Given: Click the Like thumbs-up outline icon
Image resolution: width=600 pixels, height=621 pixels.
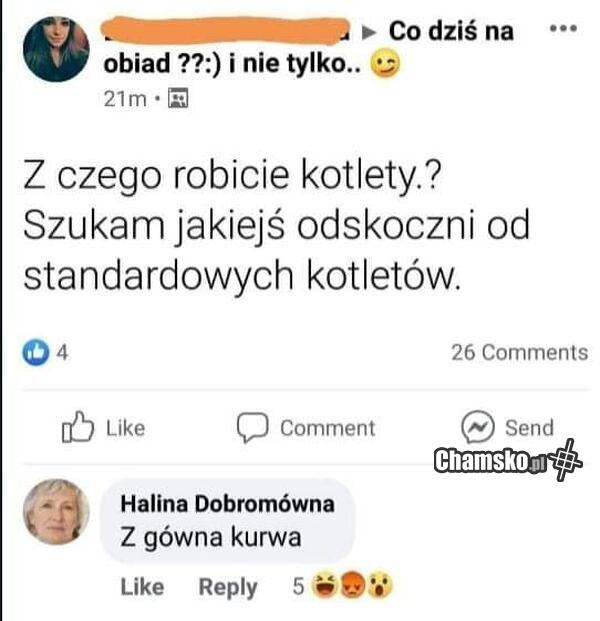Looking at the screenshot, I should pyautogui.click(x=78, y=427).
